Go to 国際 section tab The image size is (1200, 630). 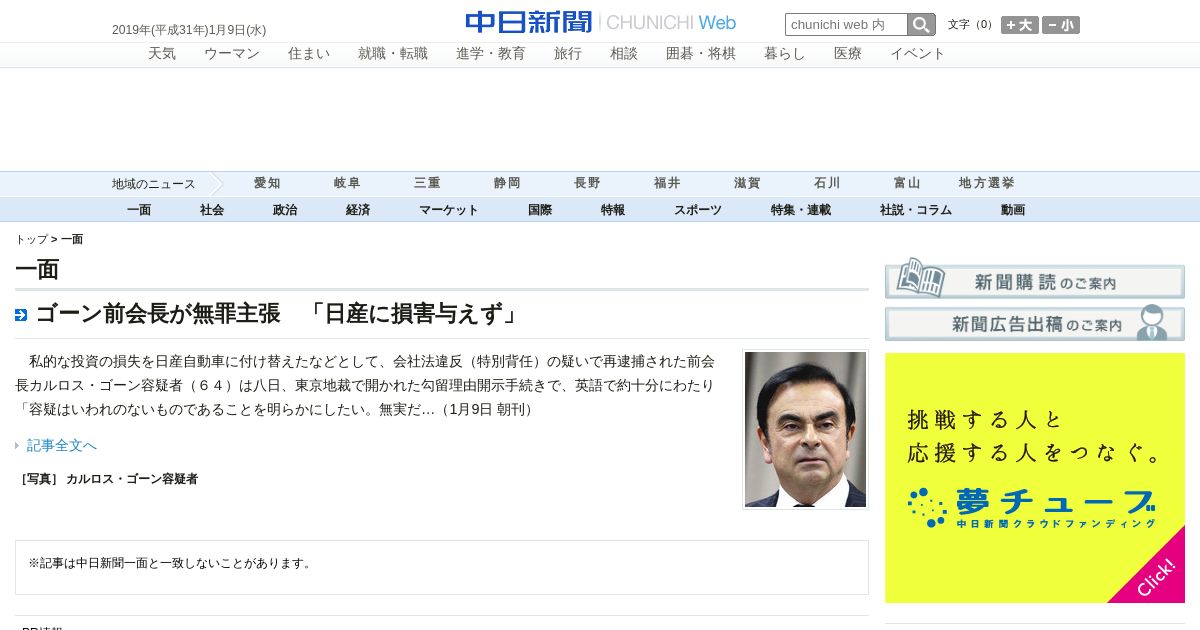pyautogui.click(x=540, y=210)
